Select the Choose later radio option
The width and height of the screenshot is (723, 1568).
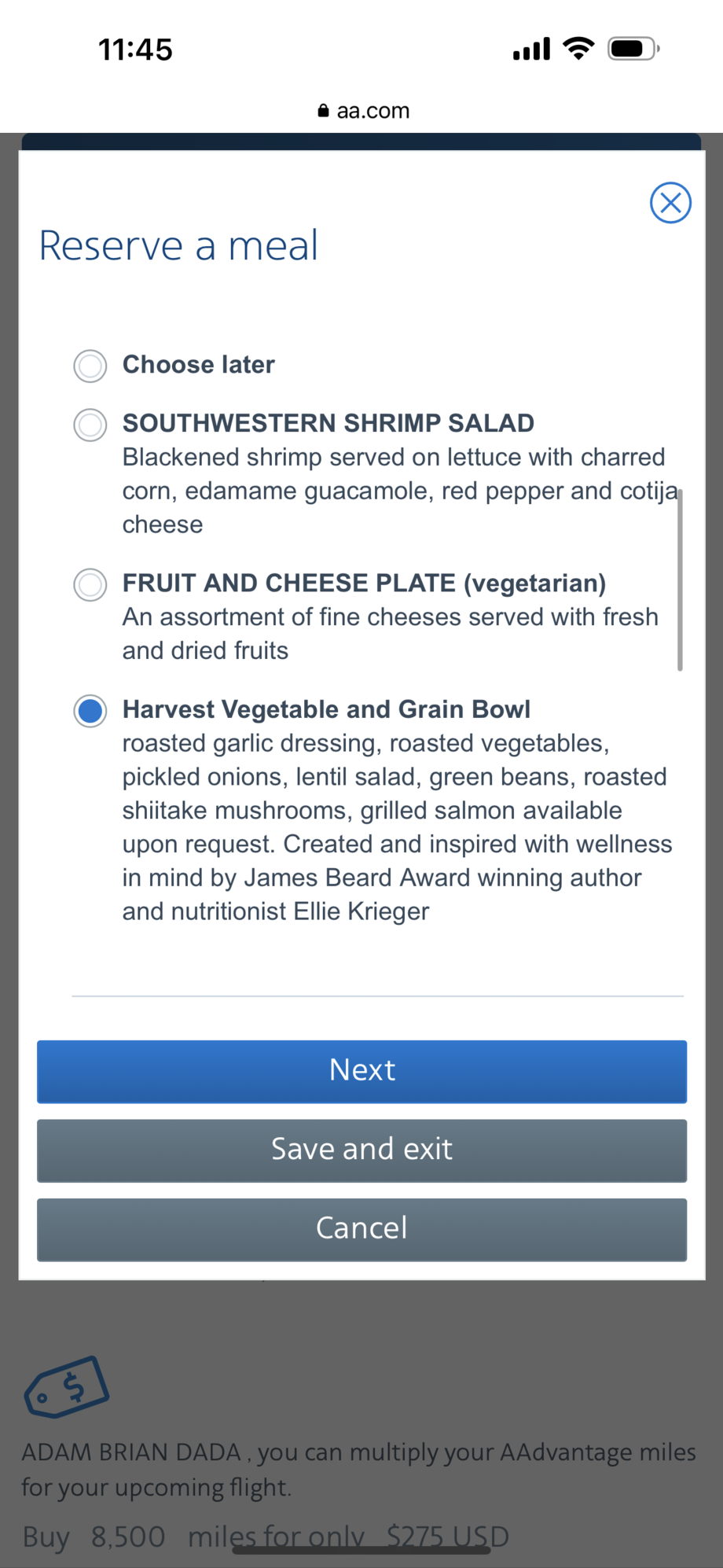pos(90,366)
